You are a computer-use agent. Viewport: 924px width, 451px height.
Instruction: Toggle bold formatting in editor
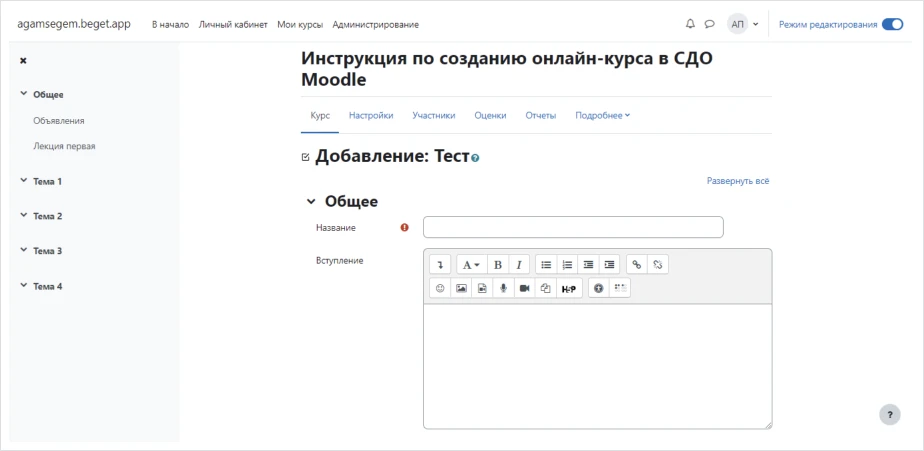(497, 265)
